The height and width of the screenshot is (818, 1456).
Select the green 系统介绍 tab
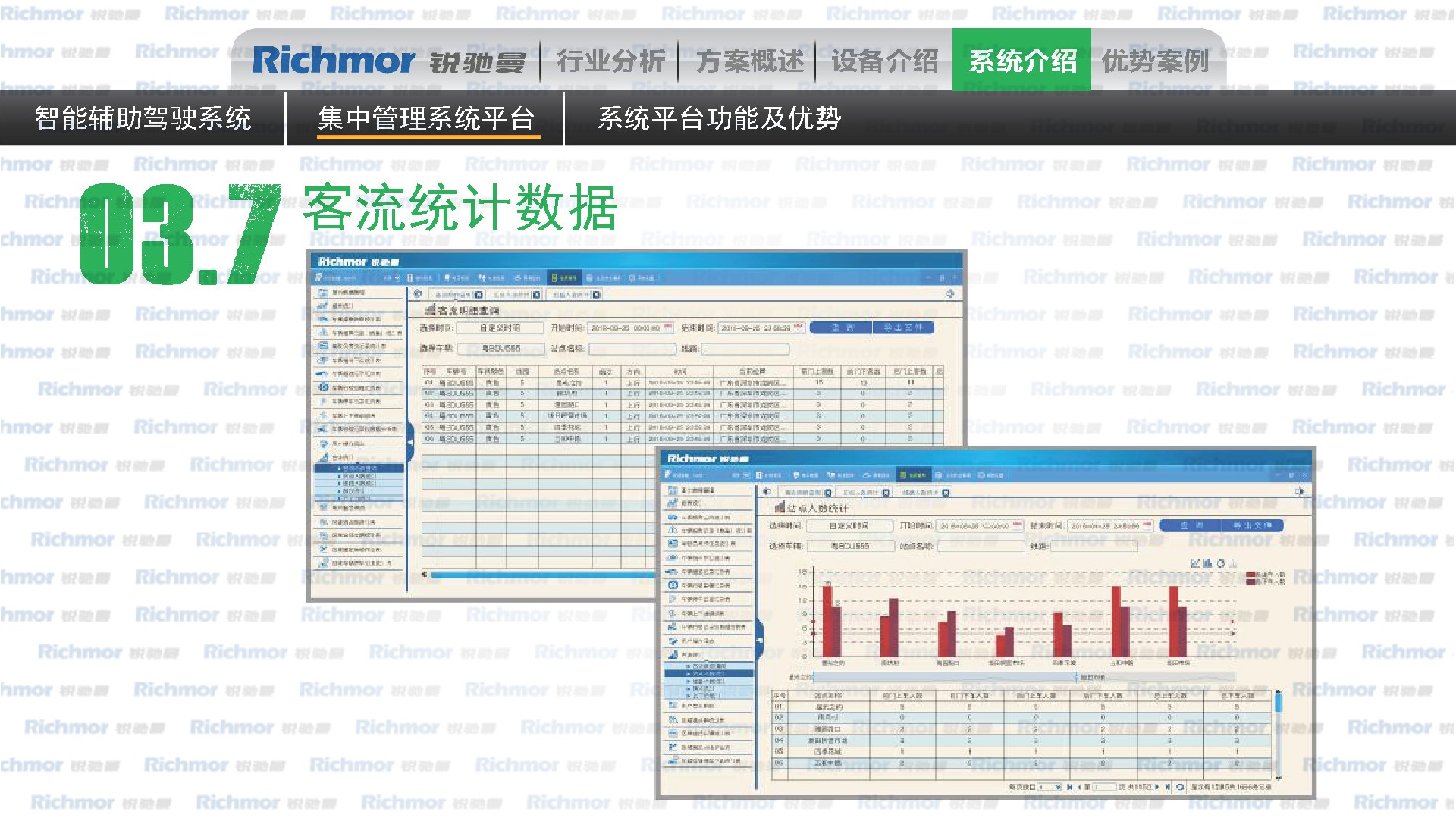(x=1021, y=60)
